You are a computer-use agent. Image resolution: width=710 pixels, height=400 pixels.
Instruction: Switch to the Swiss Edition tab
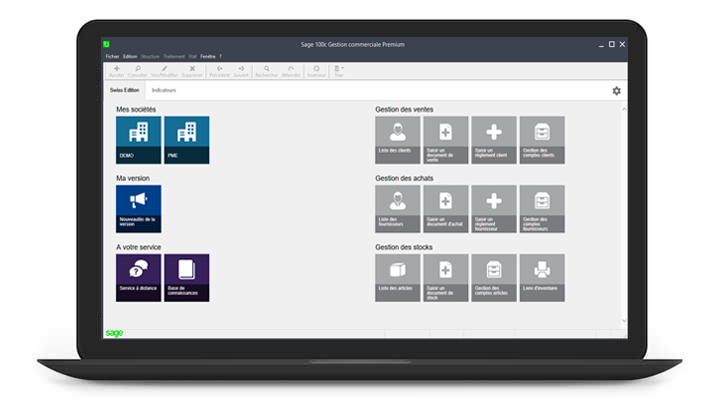coord(125,90)
